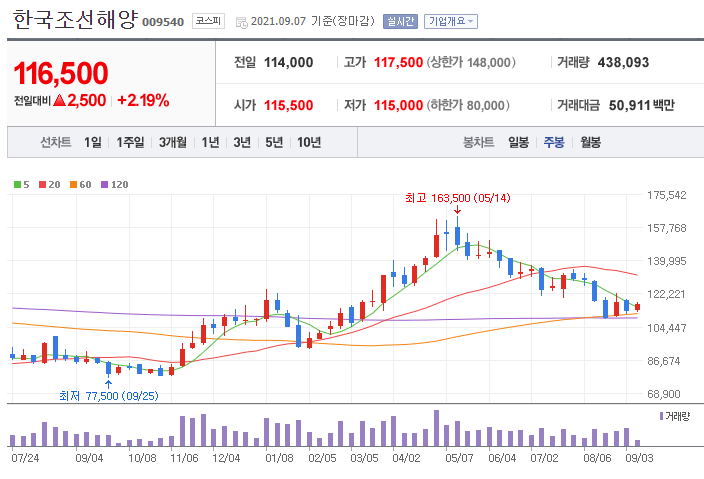Switch to 일봉 candlestick chart

518,142
